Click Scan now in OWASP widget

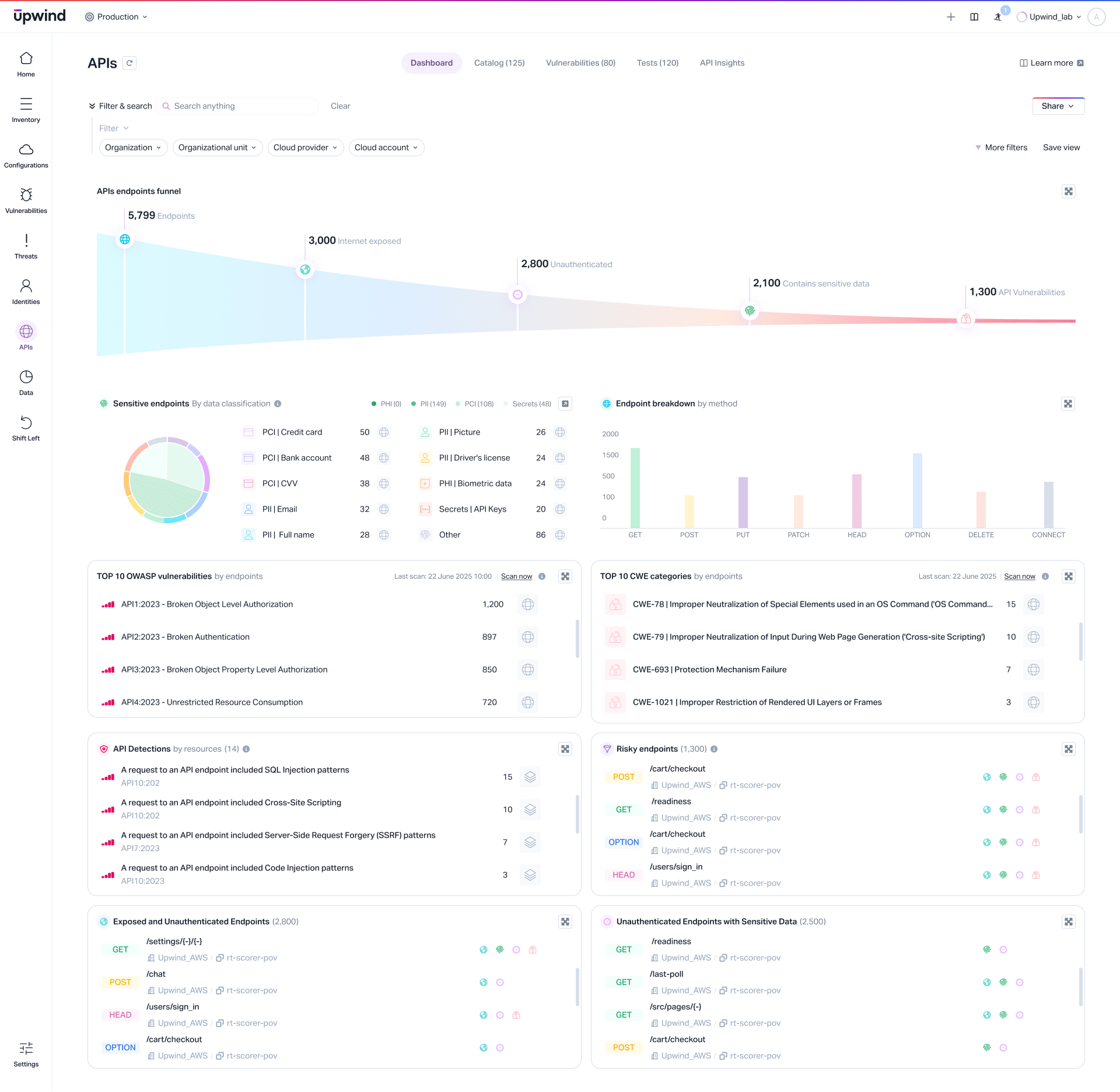pyautogui.click(x=517, y=576)
